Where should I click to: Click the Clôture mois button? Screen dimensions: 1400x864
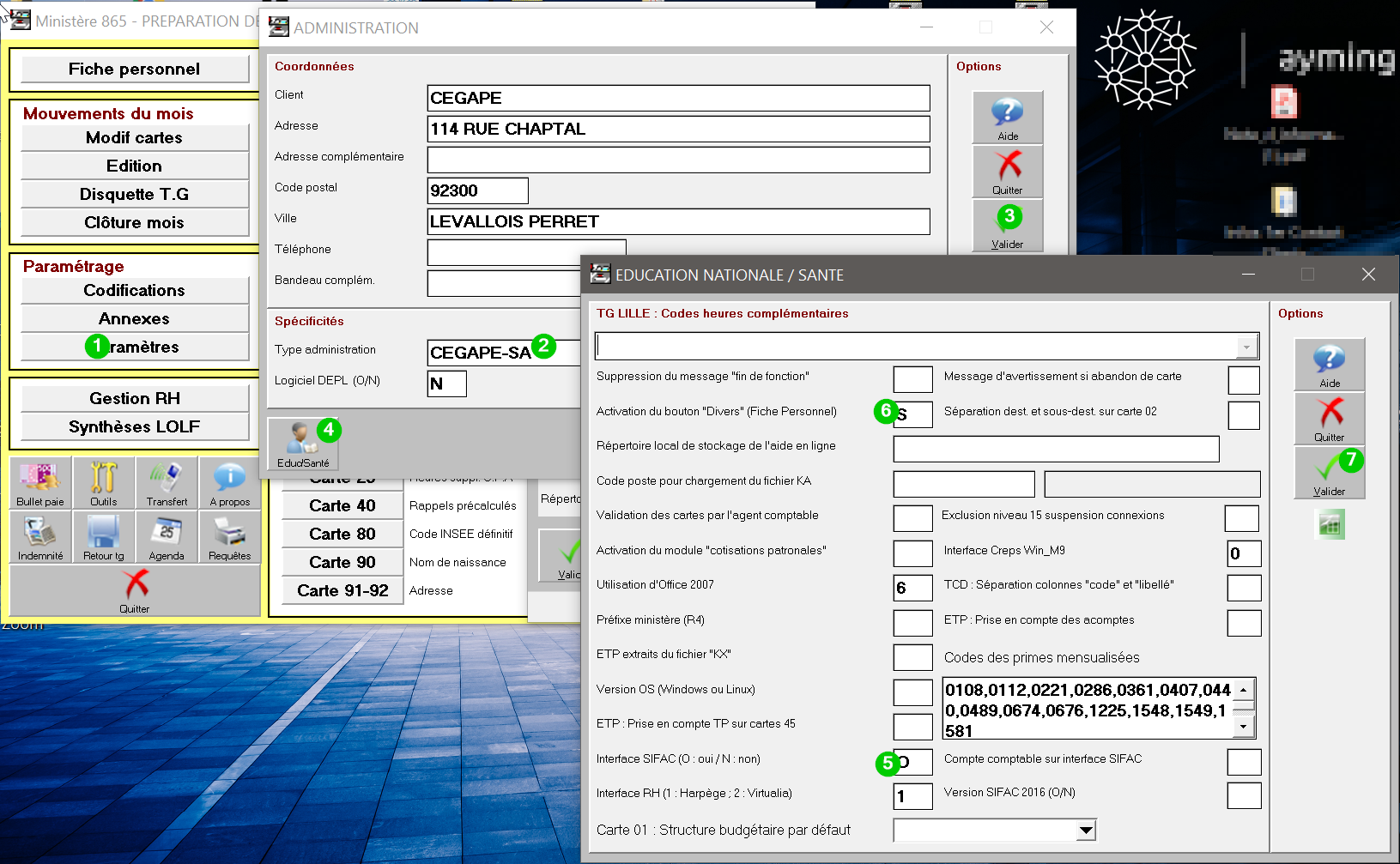tap(135, 223)
